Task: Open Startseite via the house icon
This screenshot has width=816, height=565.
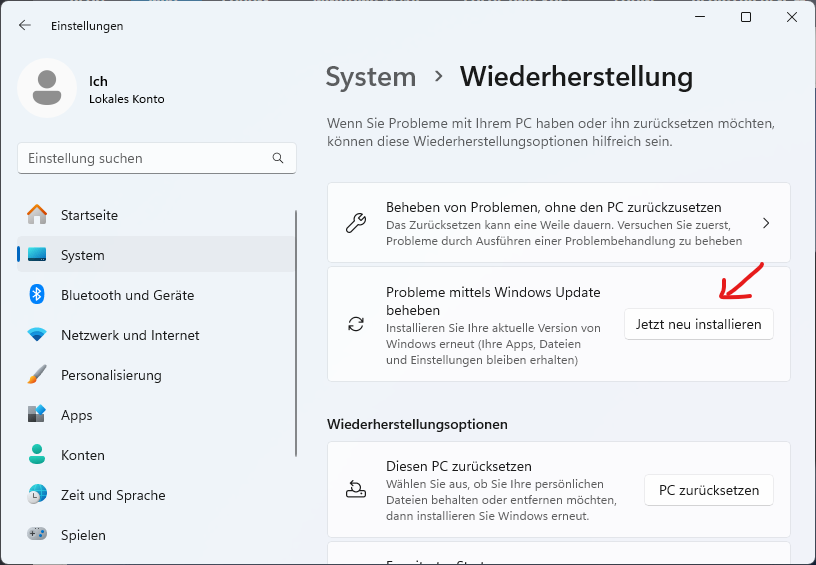Action: [37, 215]
